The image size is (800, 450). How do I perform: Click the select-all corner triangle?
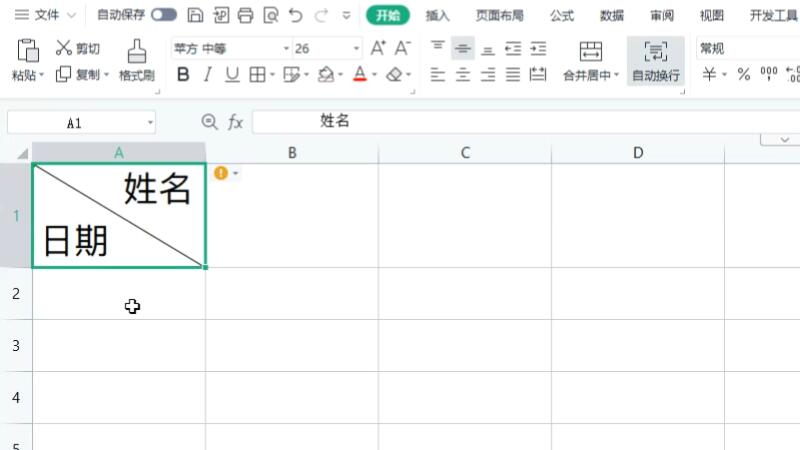pos(22,154)
